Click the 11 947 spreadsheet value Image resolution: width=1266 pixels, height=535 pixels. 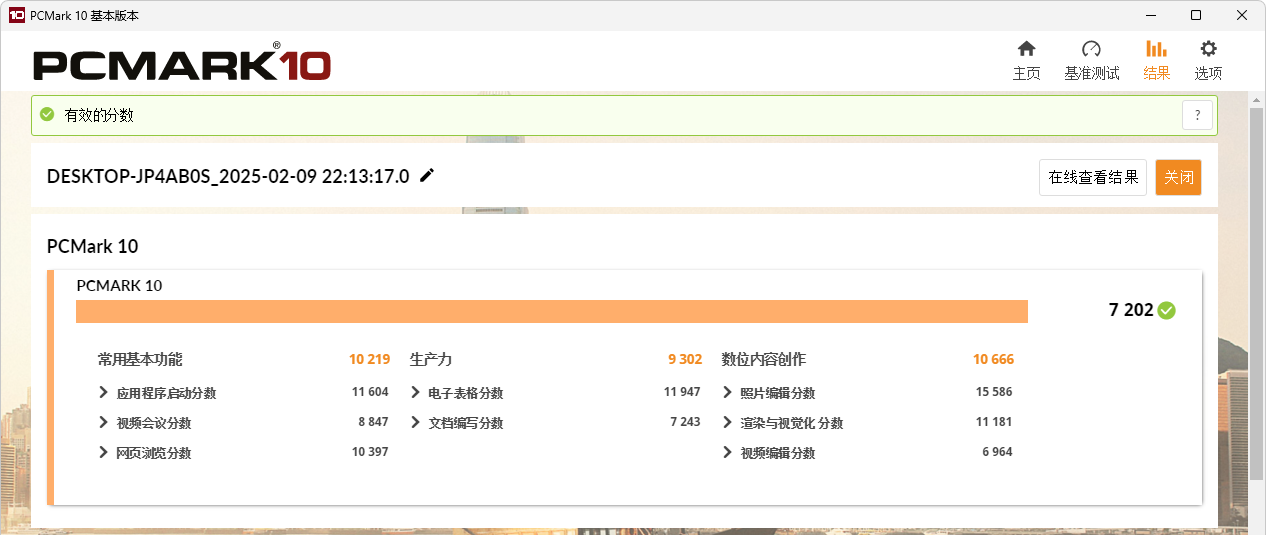point(682,392)
